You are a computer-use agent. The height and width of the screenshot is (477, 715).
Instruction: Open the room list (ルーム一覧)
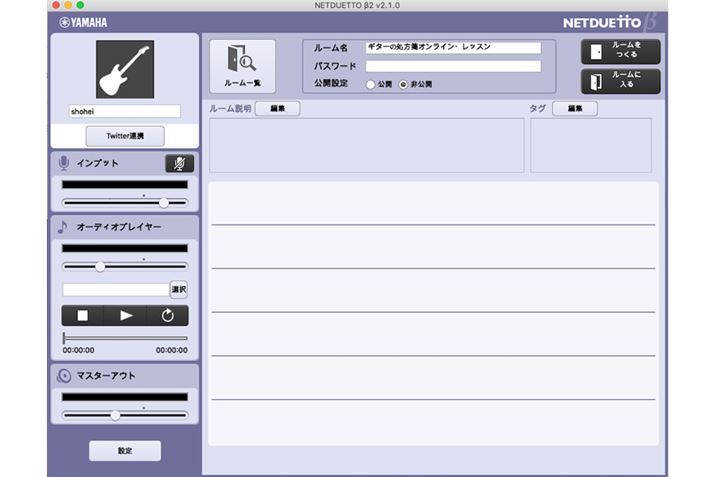[x=243, y=67]
